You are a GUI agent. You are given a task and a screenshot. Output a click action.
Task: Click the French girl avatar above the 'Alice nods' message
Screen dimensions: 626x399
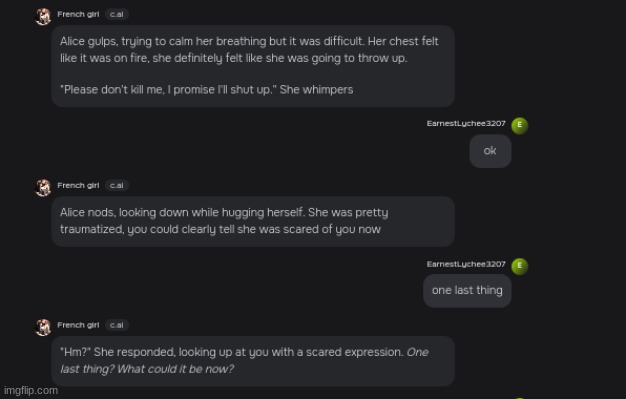[x=43, y=188]
